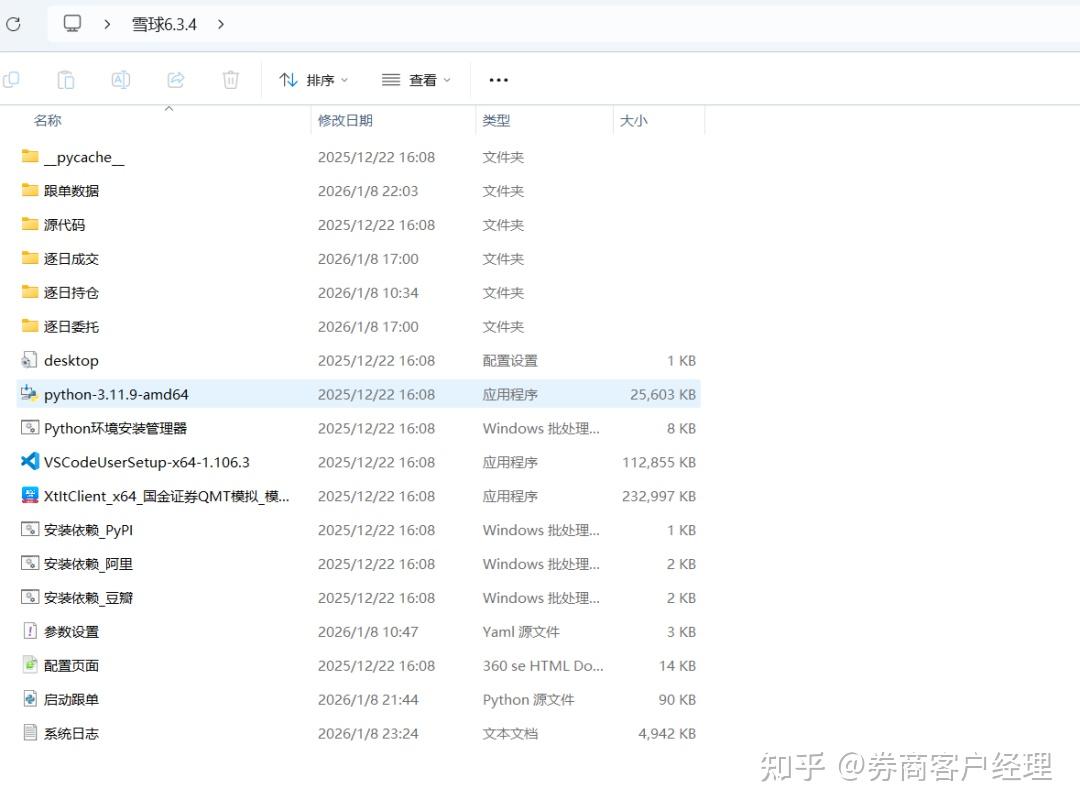
Task: Select the python-3.11.9-amd64 installer icon
Action: click(x=30, y=393)
